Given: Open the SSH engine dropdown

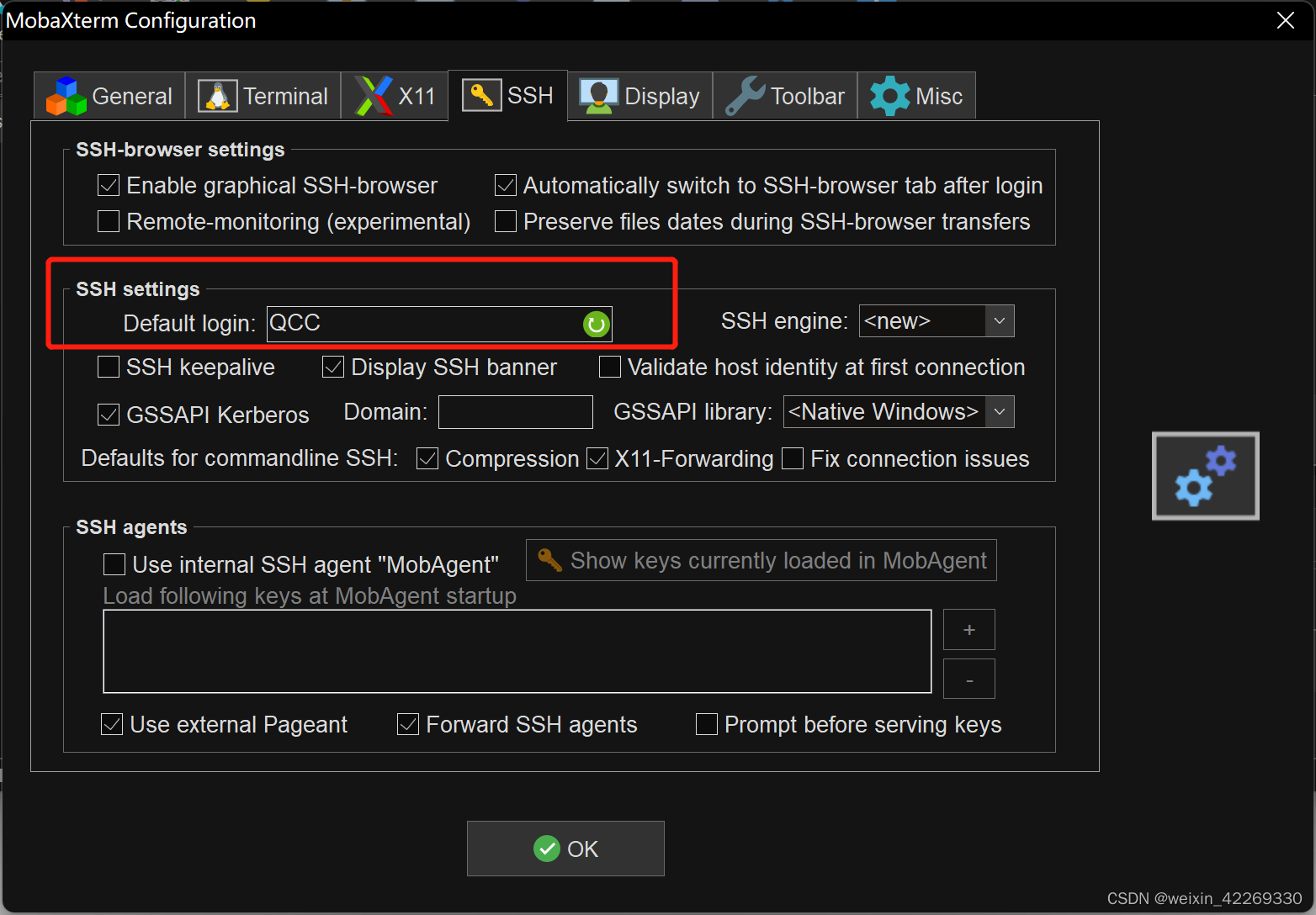Looking at the screenshot, I should [x=999, y=320].
